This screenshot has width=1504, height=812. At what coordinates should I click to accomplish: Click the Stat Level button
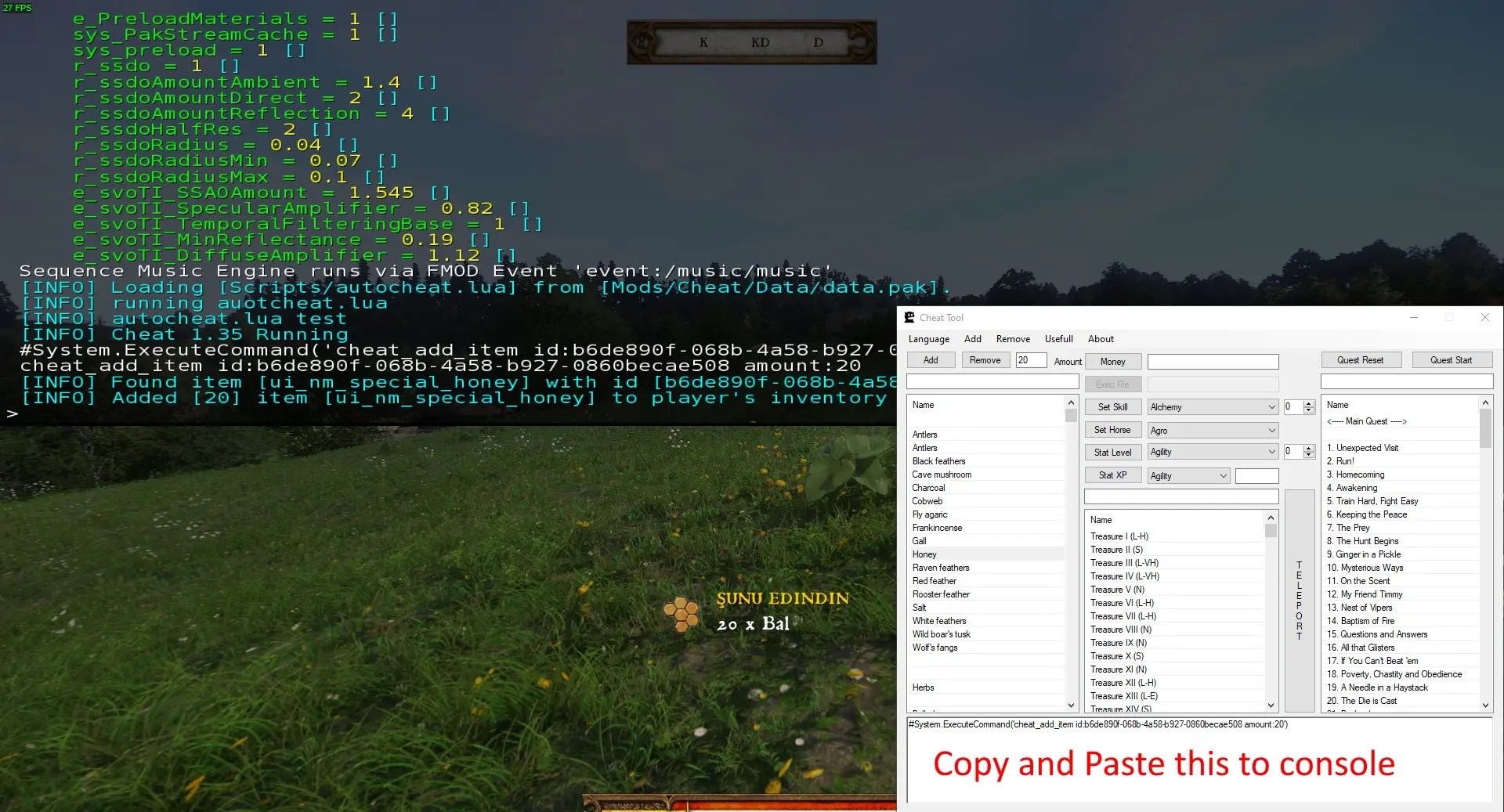tap(1112, 453)
